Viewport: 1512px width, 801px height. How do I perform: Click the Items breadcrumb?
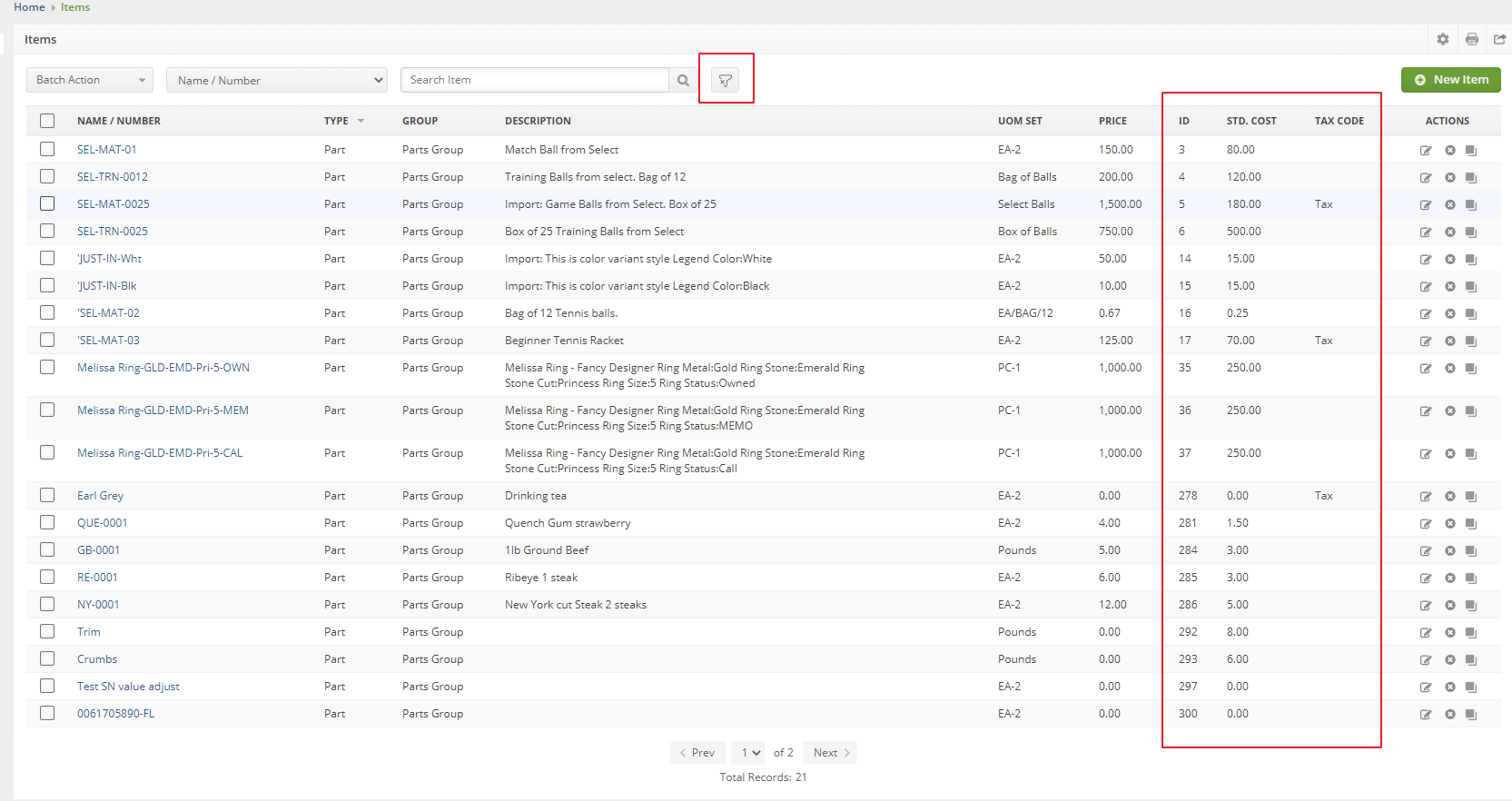(x=75, y=7)
